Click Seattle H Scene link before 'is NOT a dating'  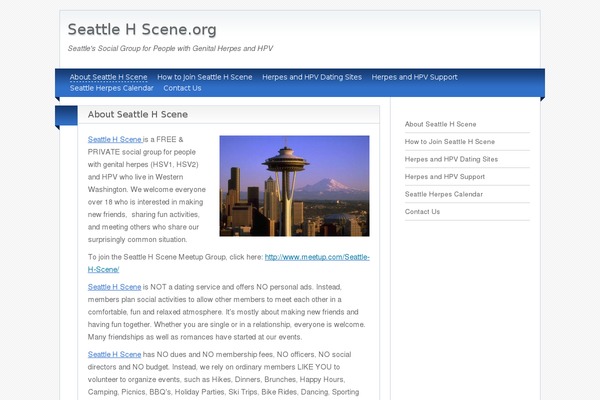click(x=114, y=287)
